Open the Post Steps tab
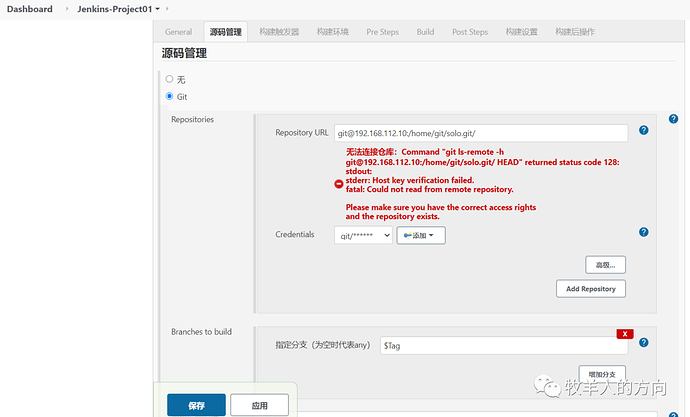Viewport: 690px width, 417px height. [x=470, y=32]
